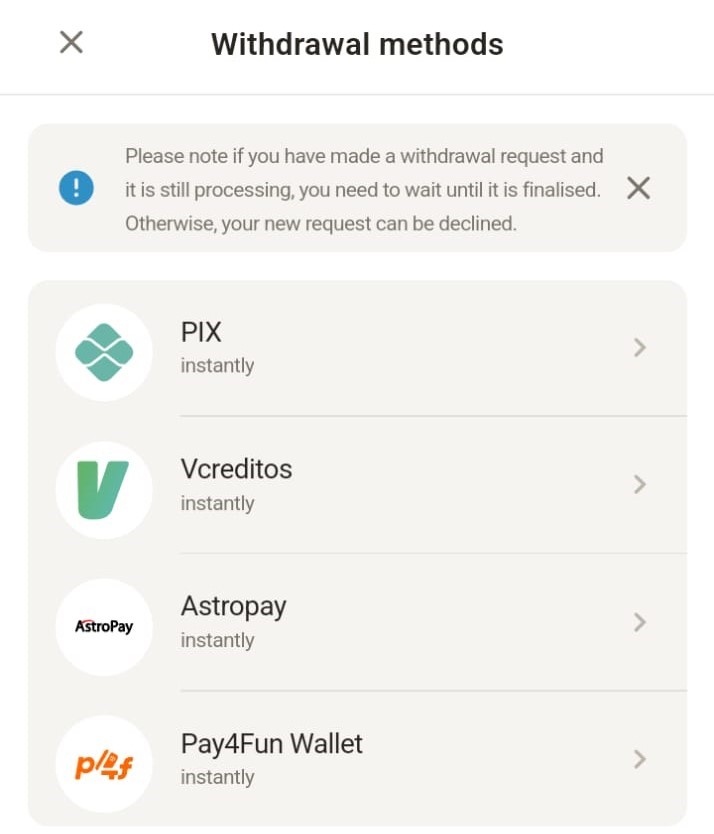Open PIX row chevron arrow
The height and width of the screenshot is (834, 714).
(640, 347)
